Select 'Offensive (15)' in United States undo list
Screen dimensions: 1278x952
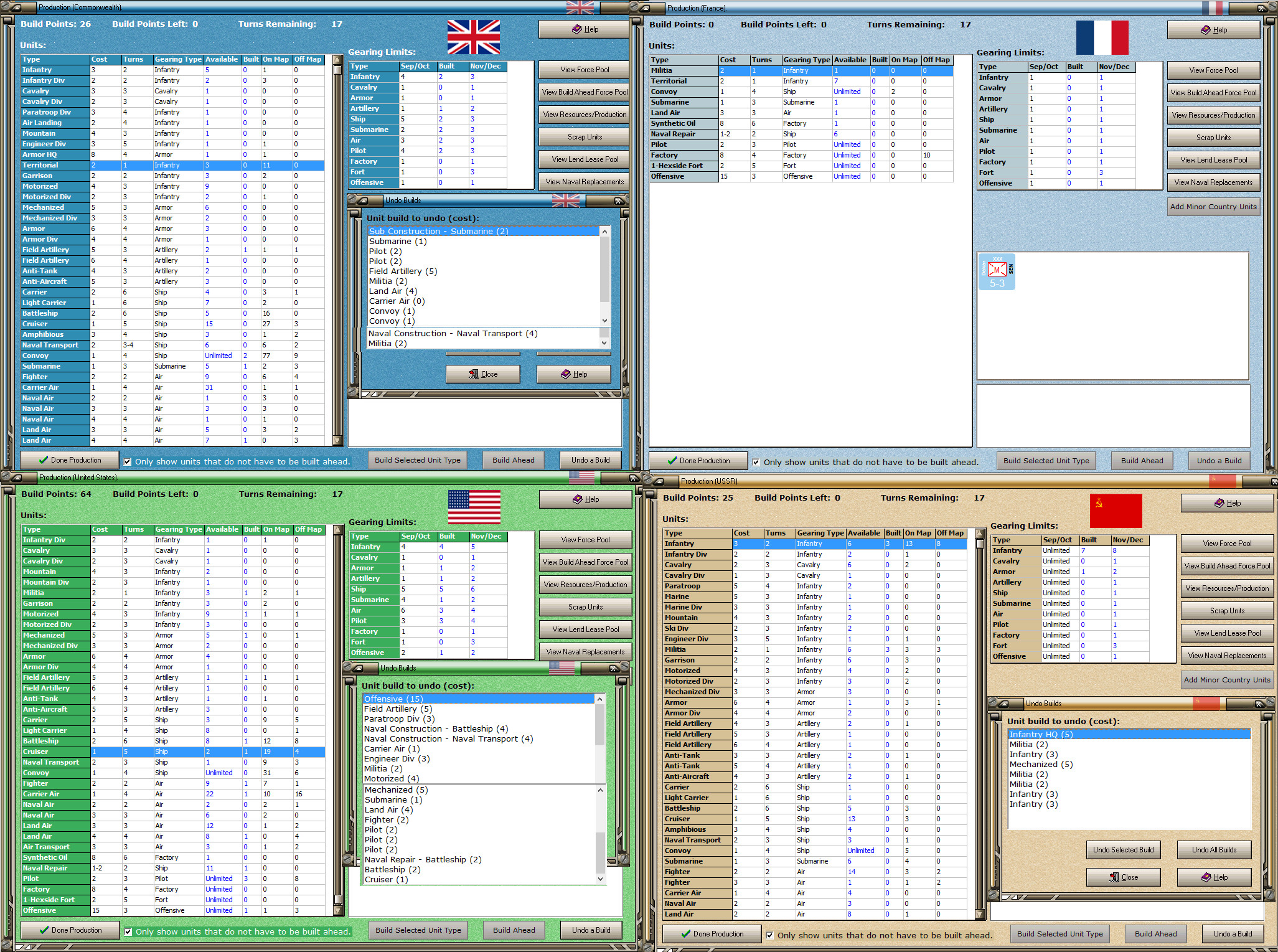point(478,699)
